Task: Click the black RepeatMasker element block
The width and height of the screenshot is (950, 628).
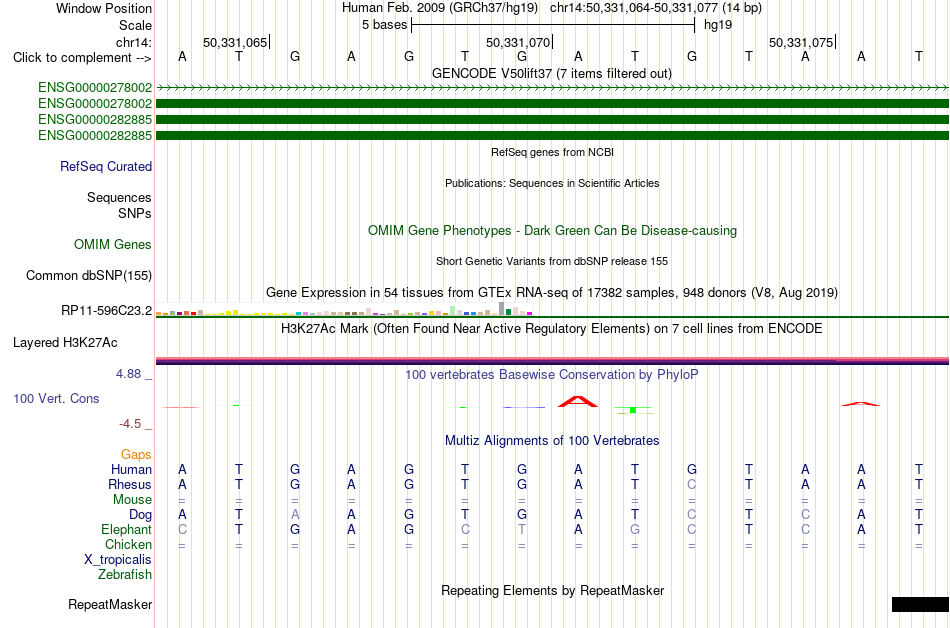Action: (920, 604)
